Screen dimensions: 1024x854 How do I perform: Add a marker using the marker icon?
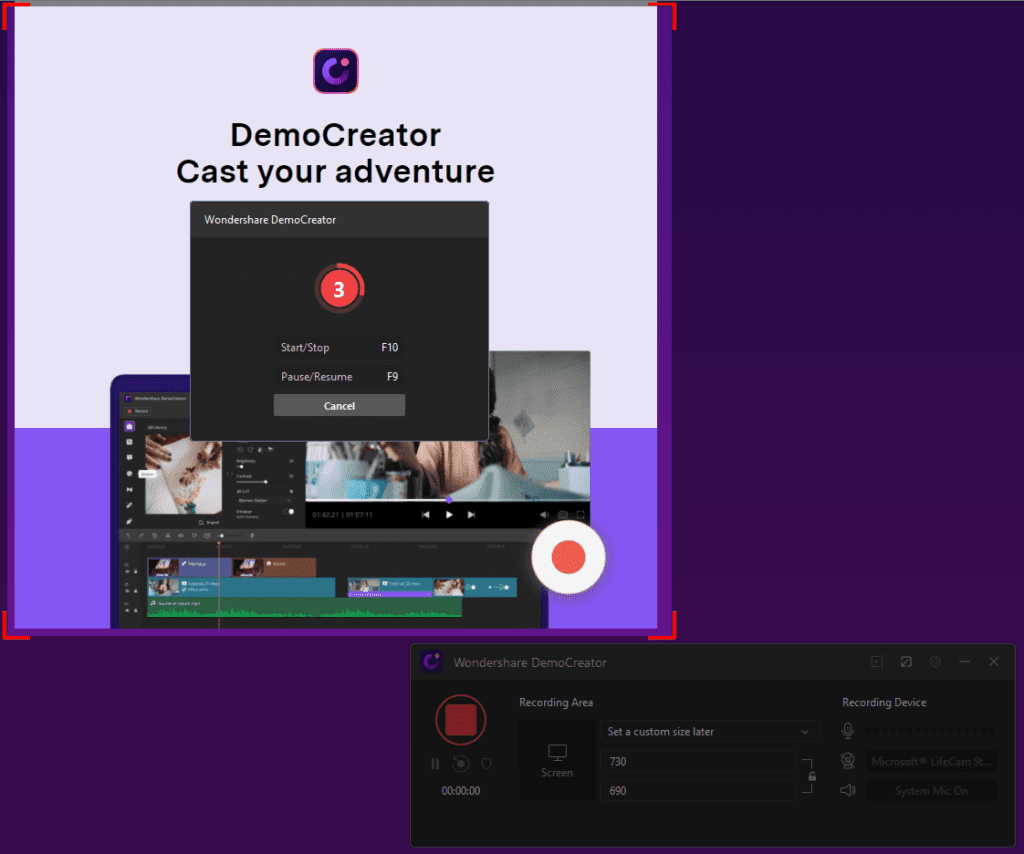click(x=485, y=763)
